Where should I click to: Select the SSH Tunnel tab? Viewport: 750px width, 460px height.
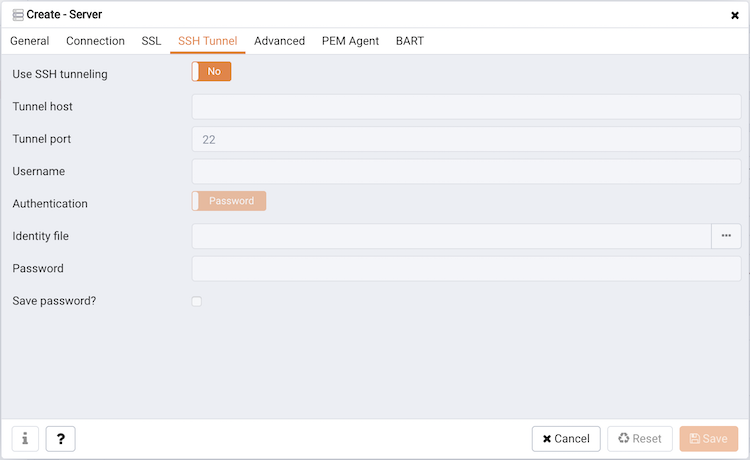coord(208,41)
